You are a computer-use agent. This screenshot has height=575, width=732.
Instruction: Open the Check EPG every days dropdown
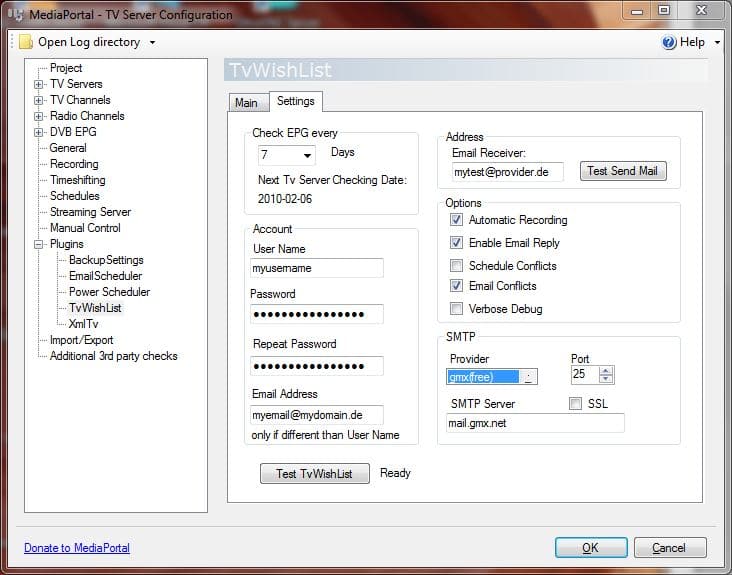point(307,155)
